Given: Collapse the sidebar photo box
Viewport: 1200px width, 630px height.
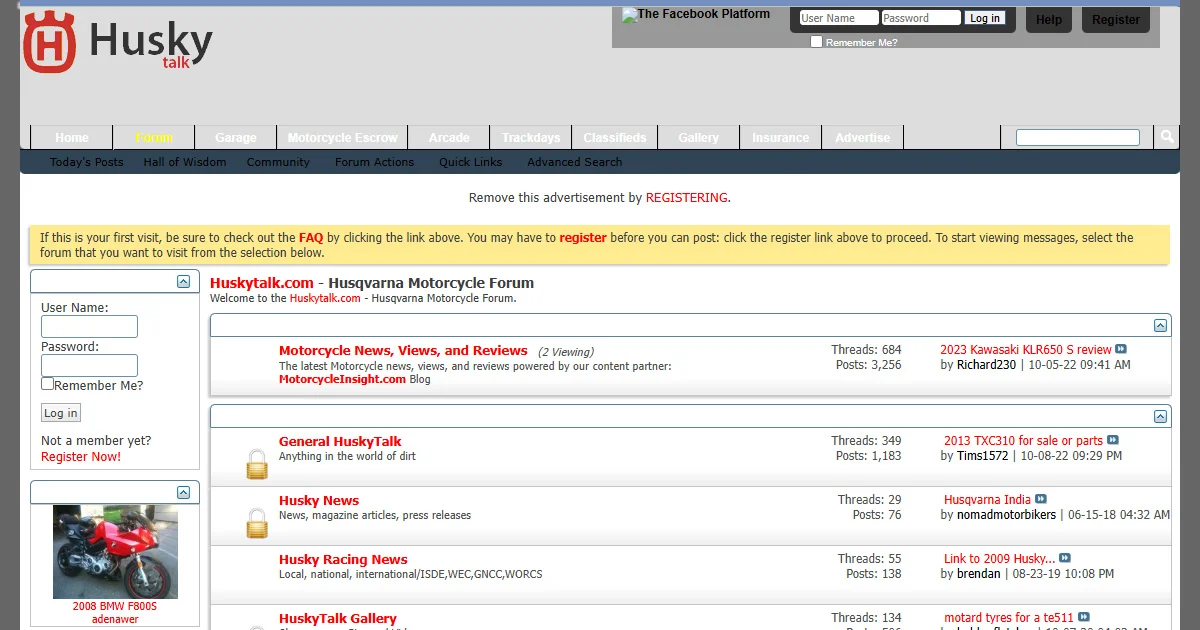Looking at the screenshot, I should [183, 492].
